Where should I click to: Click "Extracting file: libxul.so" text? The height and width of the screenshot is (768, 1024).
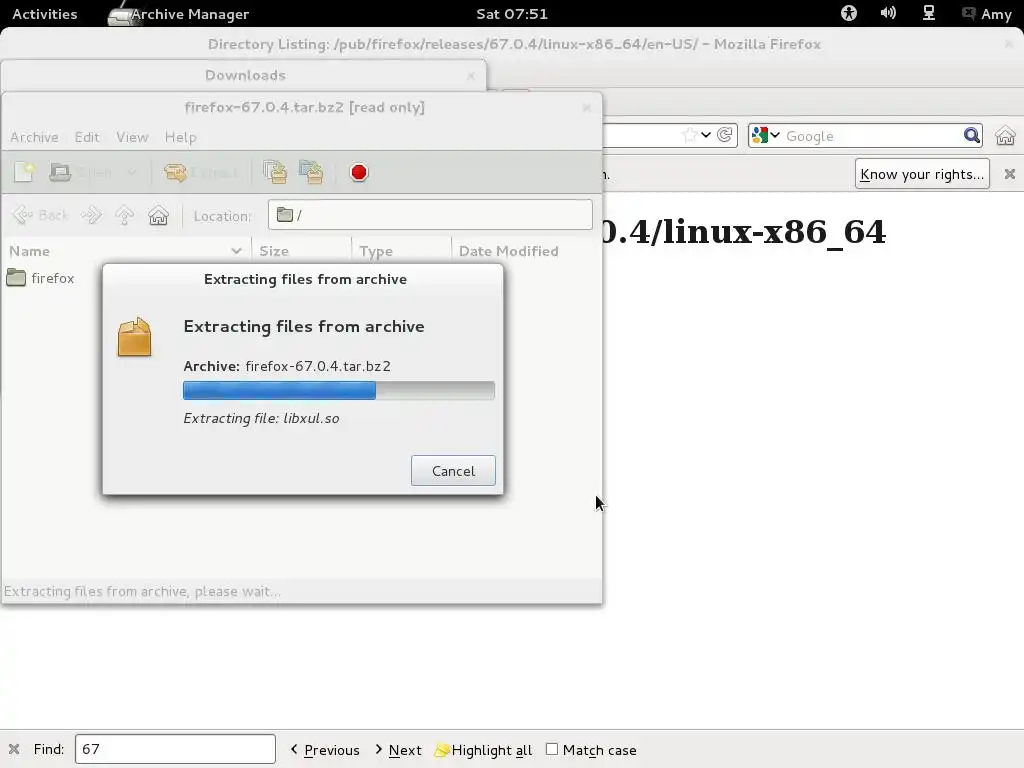point(261,419)
